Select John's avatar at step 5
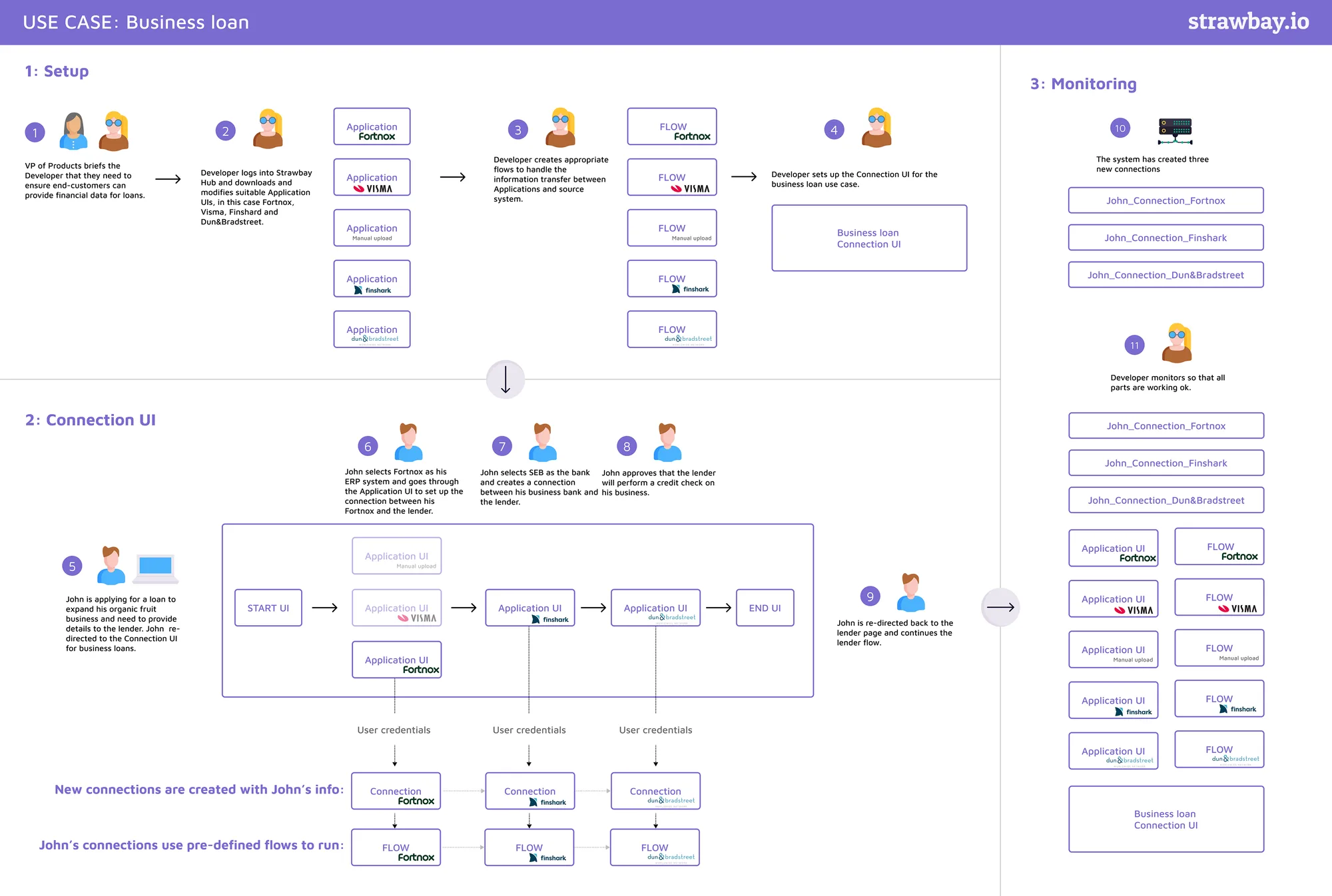 [111, 566]
